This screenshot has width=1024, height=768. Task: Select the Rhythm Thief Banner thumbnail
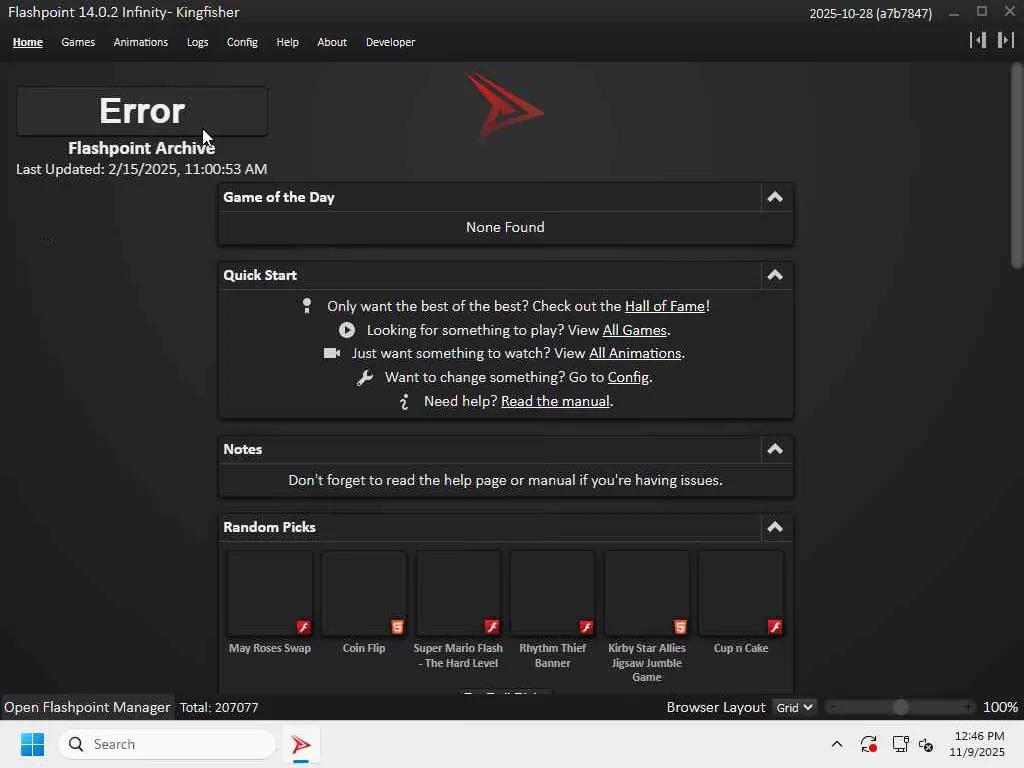click(552, 593)
